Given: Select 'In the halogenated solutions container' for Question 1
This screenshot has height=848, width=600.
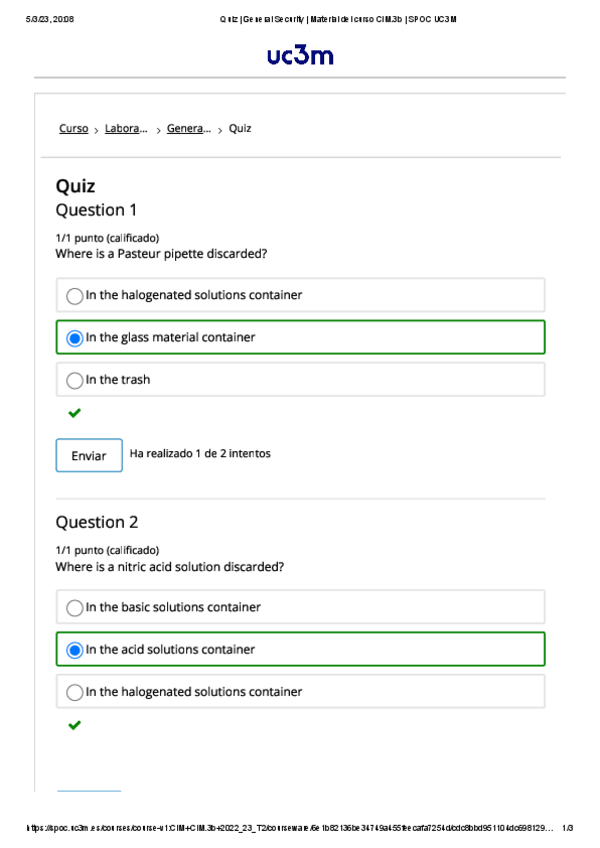Looking at the screenshot, I should pos(75,296).
